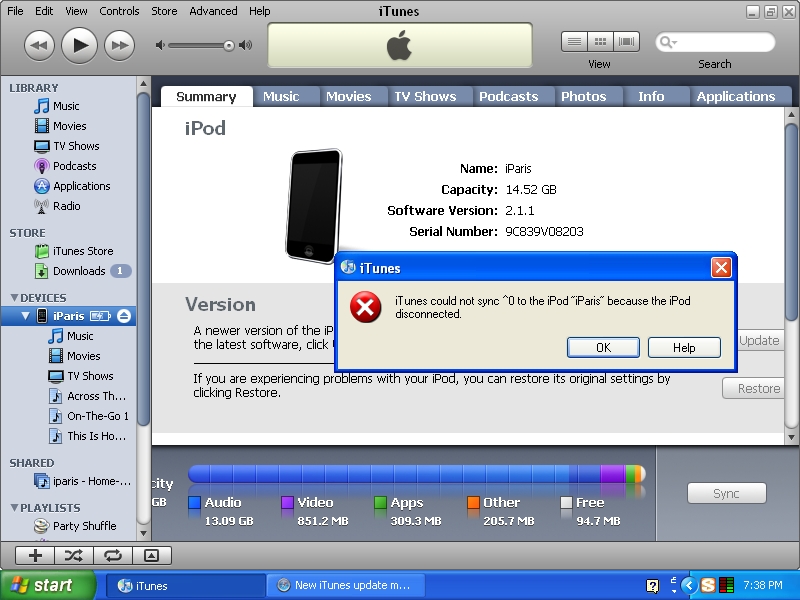The width and height of the screenshot is (800, 600).
Task: Click the iTunes taskbar button
Action: (186, 585)
